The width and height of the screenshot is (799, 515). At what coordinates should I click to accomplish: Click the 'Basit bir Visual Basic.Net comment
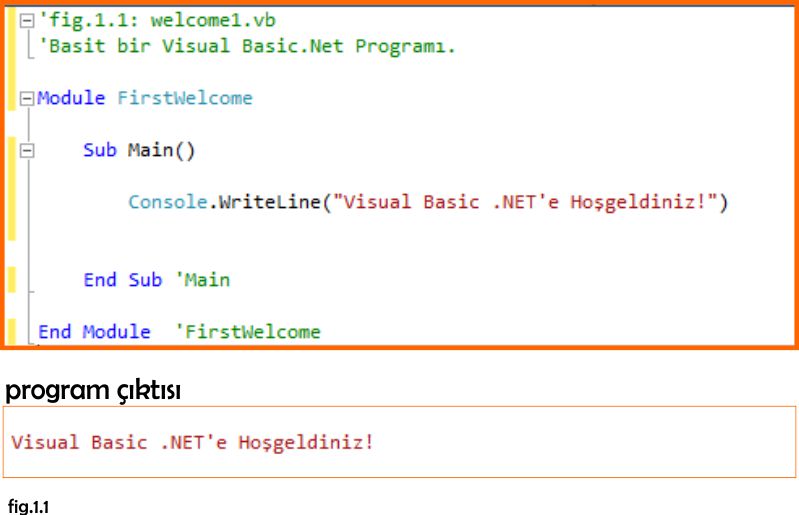point(247,46)
